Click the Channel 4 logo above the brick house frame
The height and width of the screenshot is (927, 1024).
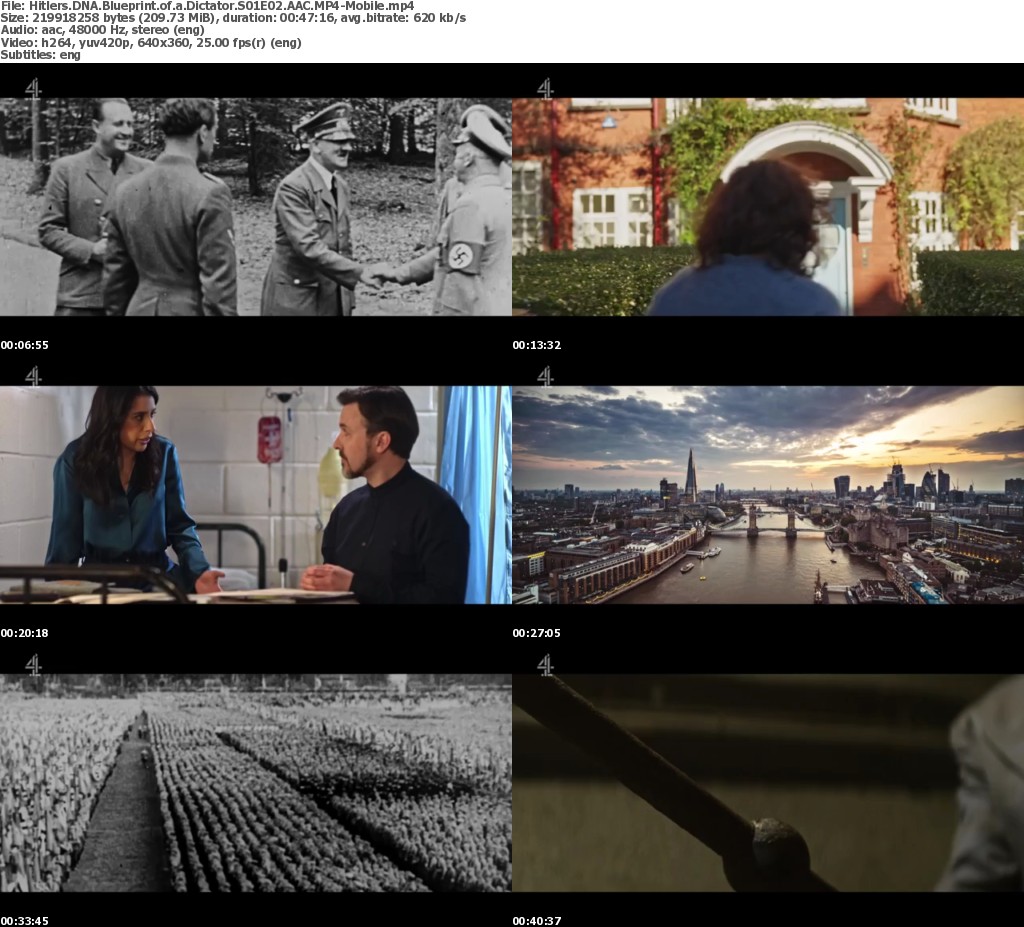(x=545, y=88)
